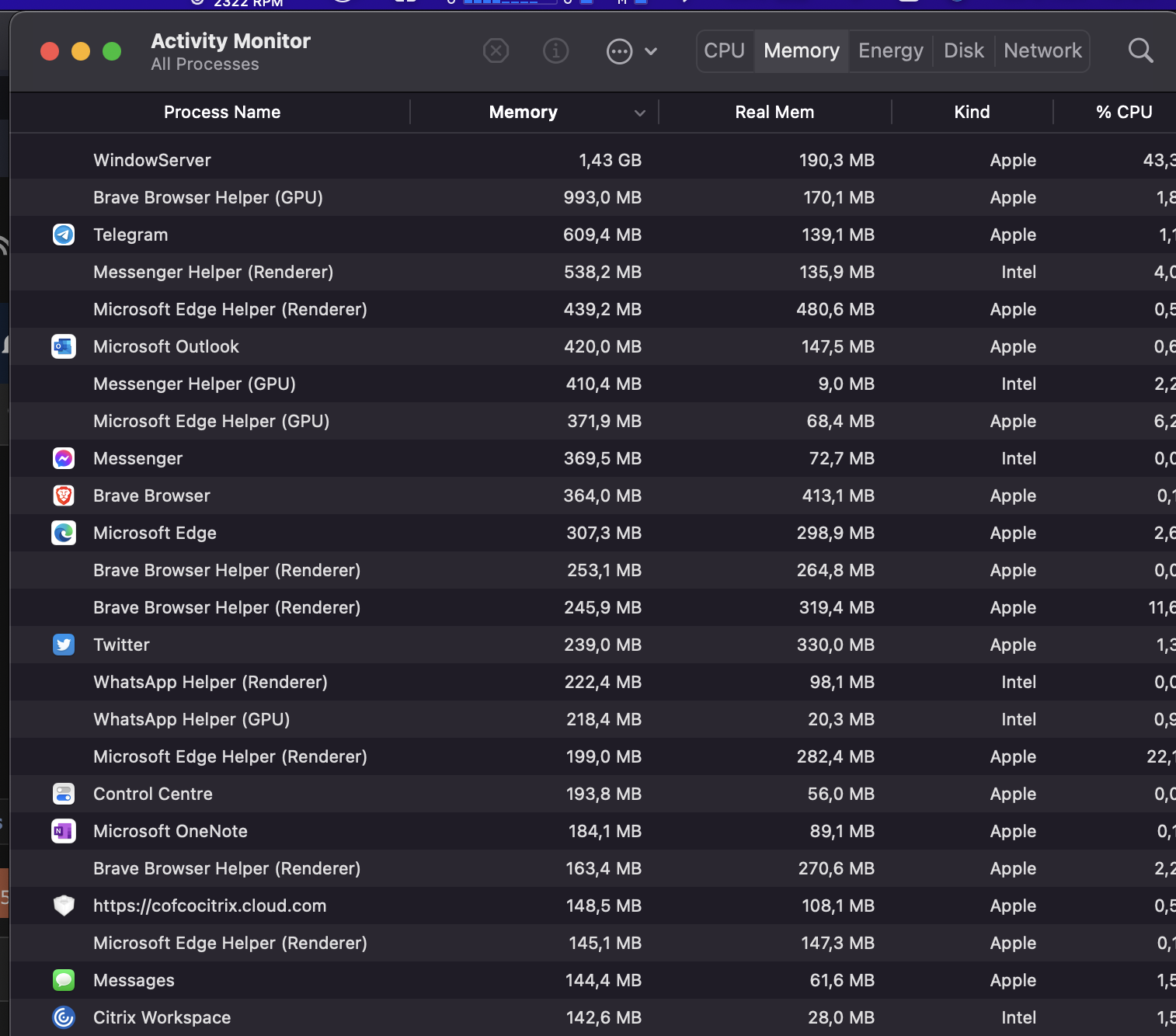The height and width of the screenshot is (1036, 1176).
Task: Open the search magnifier icon
Action: point(1140,51)
